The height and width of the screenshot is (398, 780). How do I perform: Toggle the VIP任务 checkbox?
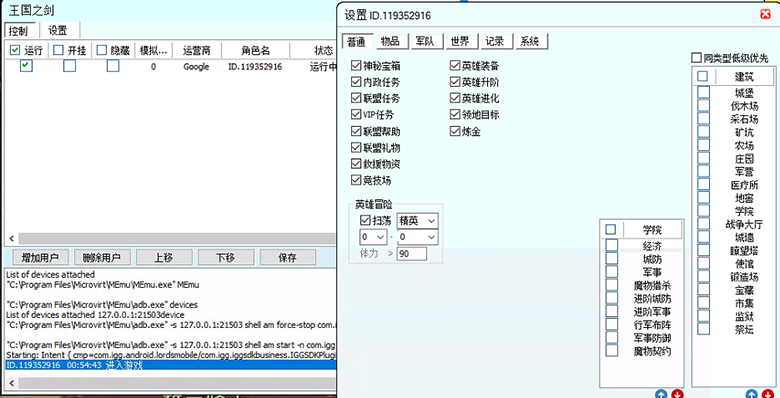[356, 115]
